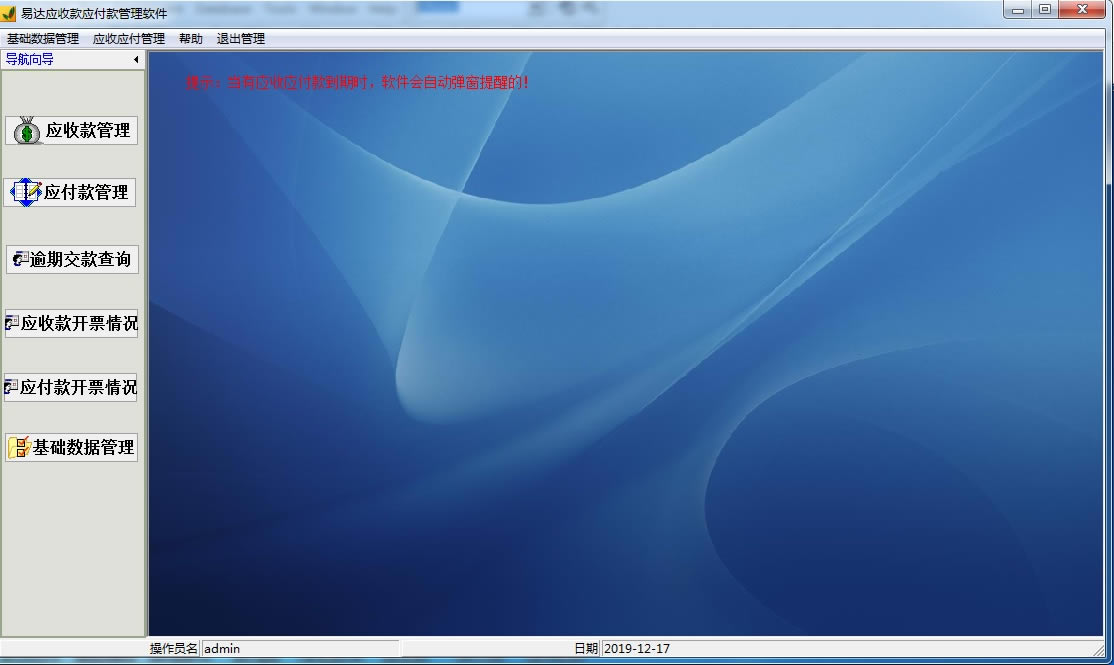The height and width of the screenshot is (665, 1114).
Task: Click the 日期 status bar label
Action: coord(586,649)
